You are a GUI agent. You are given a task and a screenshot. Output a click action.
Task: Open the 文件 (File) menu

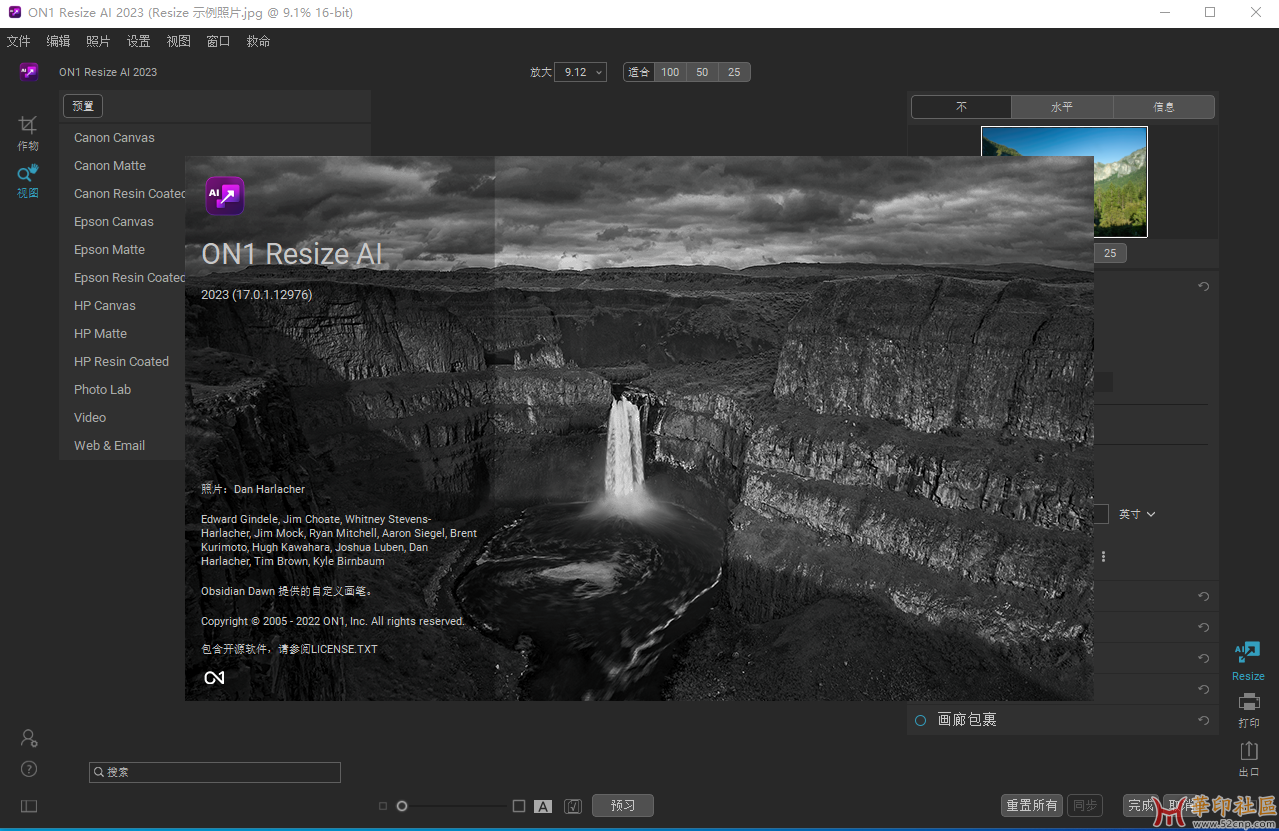tap(19, 41)
